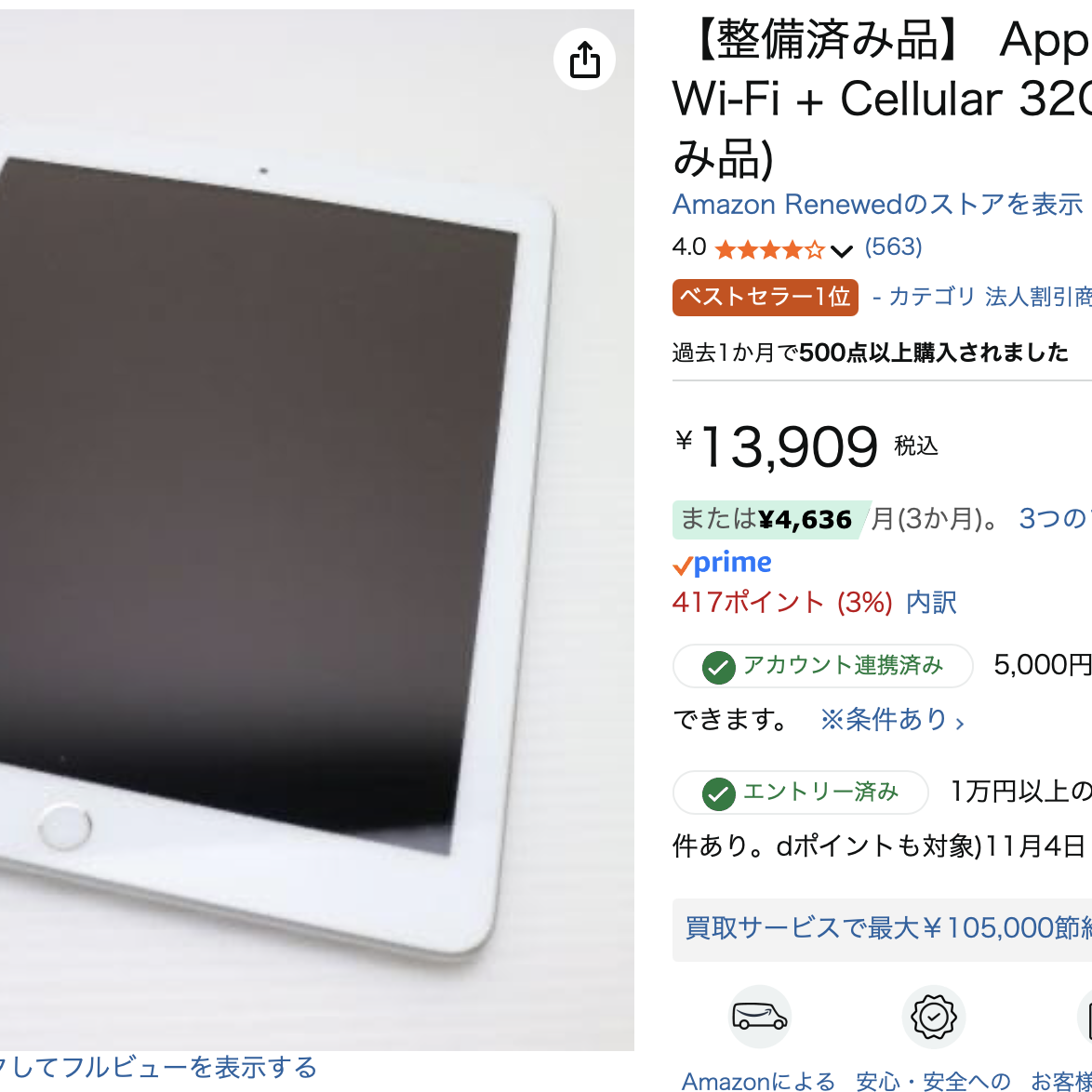Screen dimensions: 1092x1092
Task: Open the 買取サービス trade-in banner
Action: click(882, 930)
